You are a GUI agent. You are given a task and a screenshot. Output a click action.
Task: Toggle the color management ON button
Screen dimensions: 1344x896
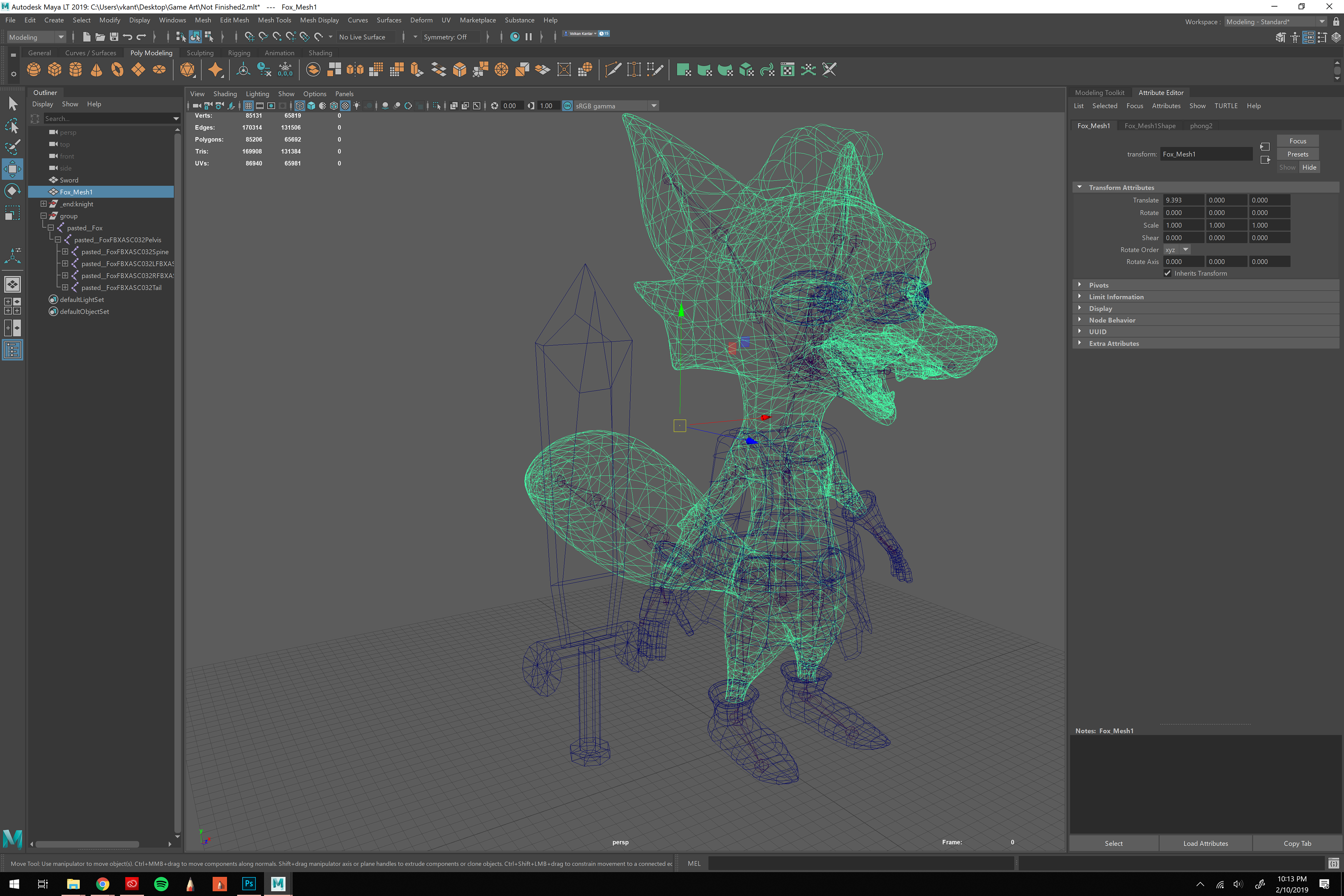pyautogui.click(x=567, y=106)
